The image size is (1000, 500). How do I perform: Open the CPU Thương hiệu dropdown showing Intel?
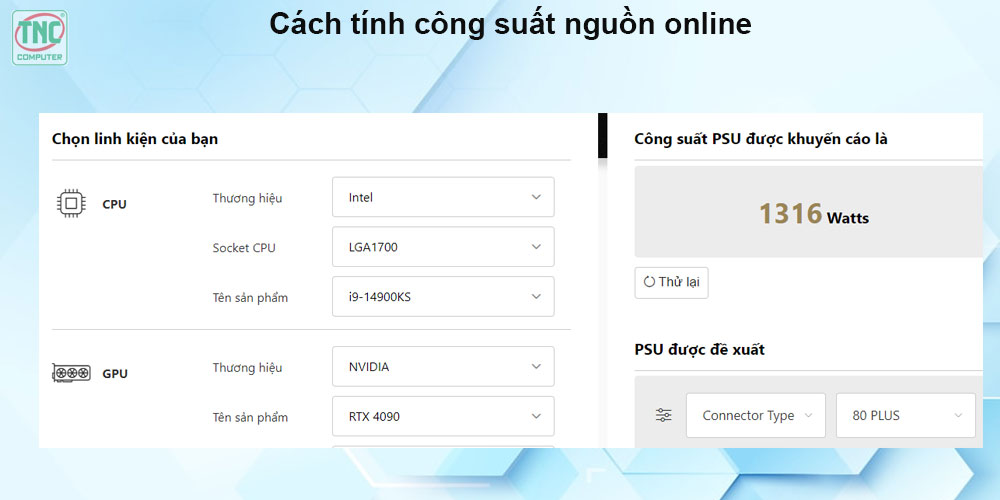click(x=443, y=197)
